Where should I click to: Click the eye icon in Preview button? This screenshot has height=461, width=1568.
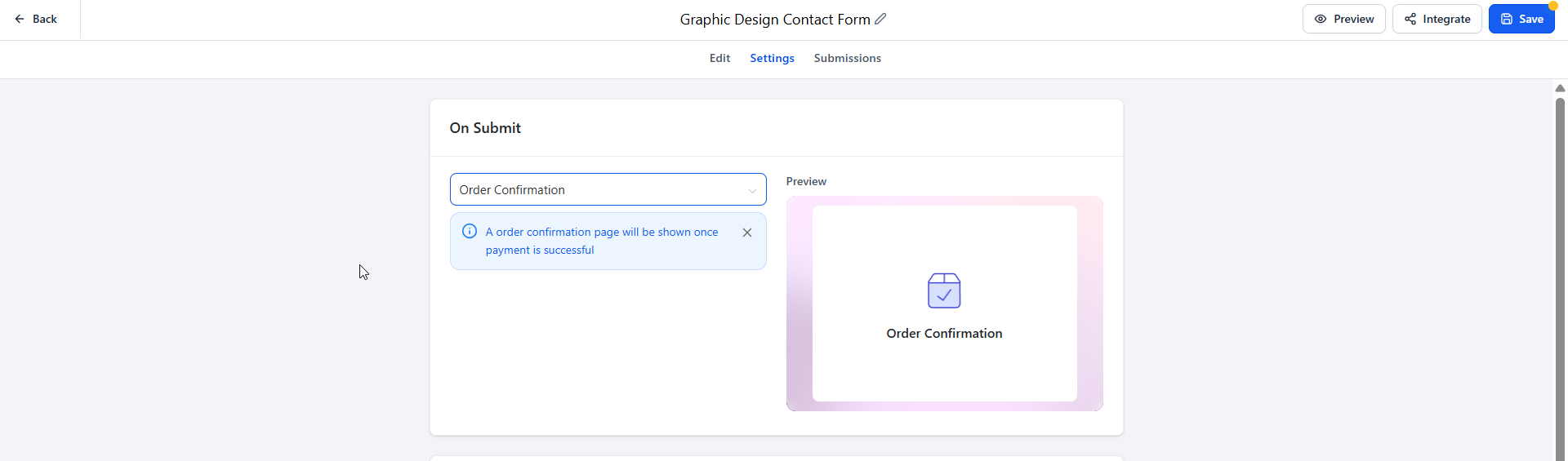tap(1321, 19)
